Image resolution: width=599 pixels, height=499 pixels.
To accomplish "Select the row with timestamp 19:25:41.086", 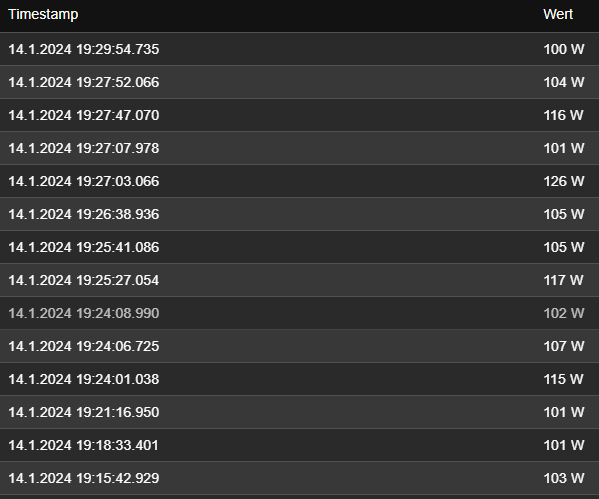I will point(300,247).
